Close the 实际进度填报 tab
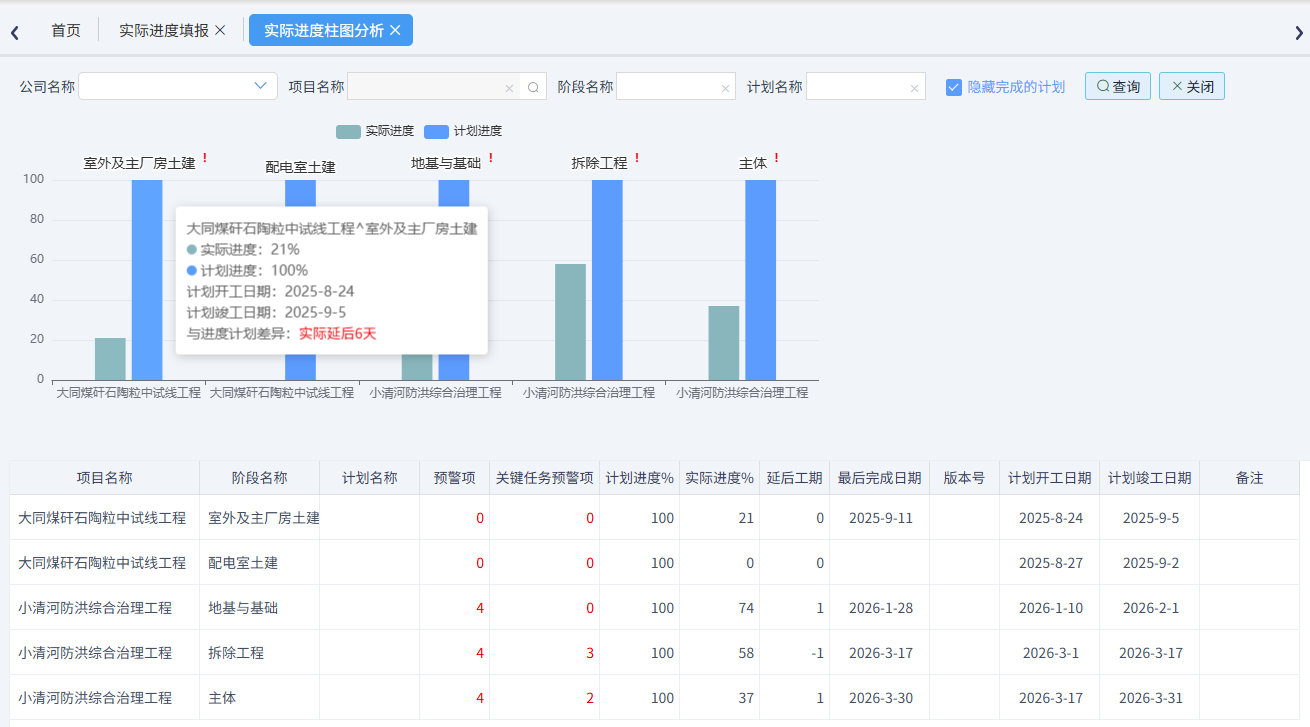Image resolution: width=1310 pixels, height=727 pixels. coord(220,30)
